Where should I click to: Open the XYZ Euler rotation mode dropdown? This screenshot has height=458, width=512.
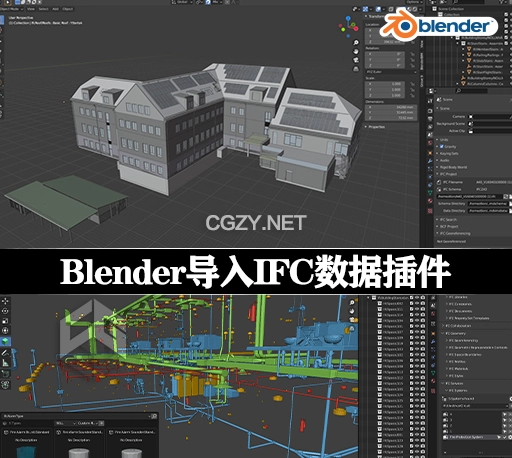tap(391, 72)
